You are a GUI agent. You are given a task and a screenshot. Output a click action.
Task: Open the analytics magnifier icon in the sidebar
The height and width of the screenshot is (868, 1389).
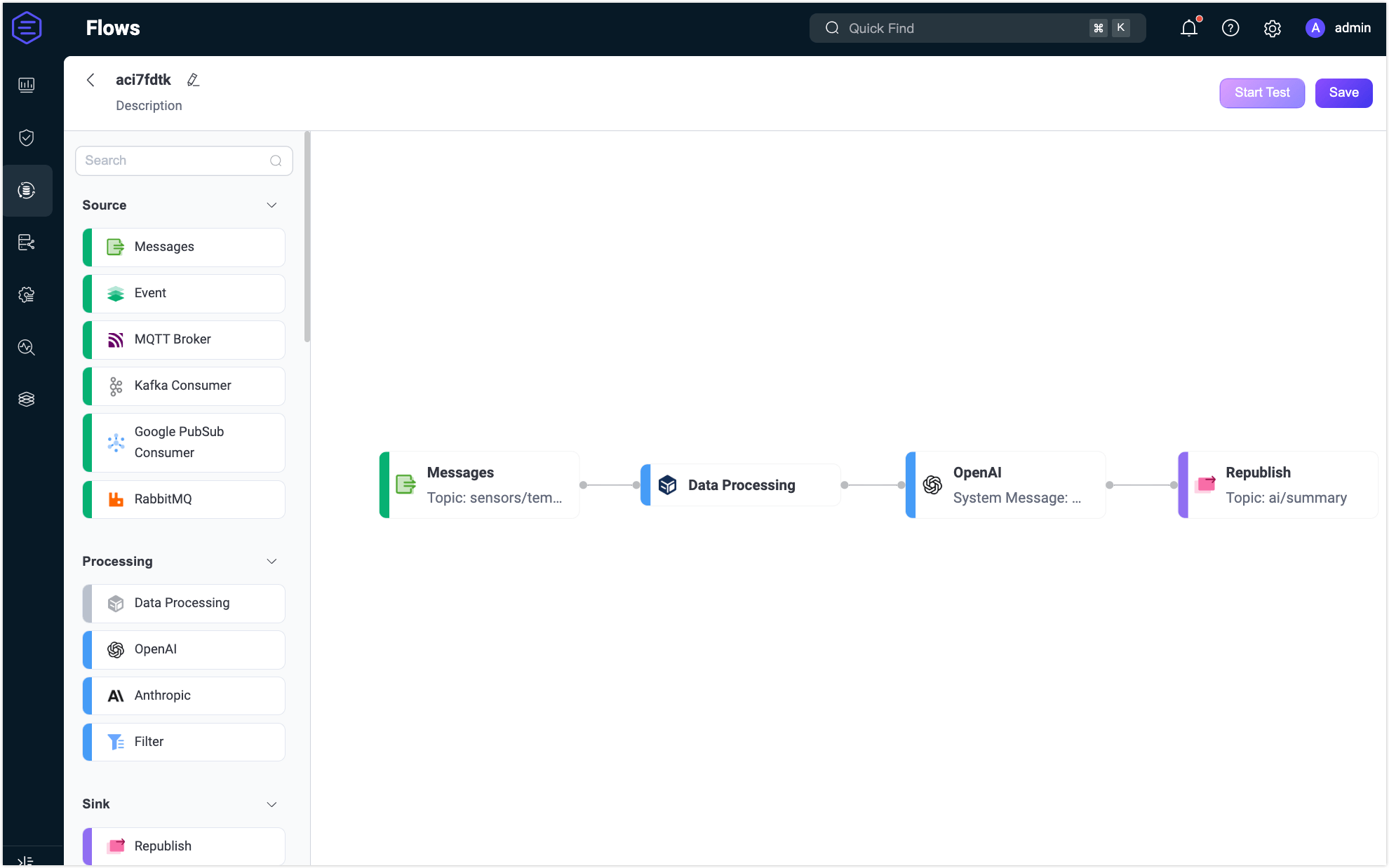[27, 347]
